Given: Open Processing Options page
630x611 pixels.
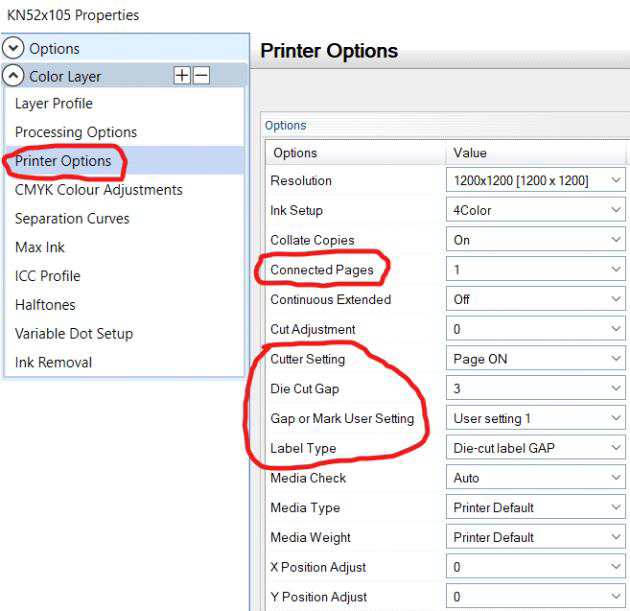Looking at the screenshot, I should (x=76, y=132).
